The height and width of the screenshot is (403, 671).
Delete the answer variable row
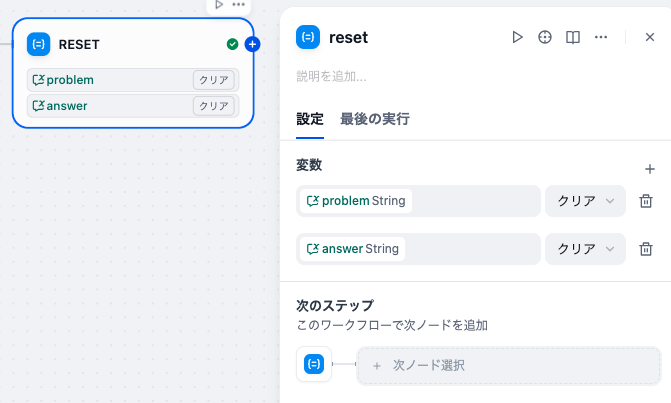646,249
